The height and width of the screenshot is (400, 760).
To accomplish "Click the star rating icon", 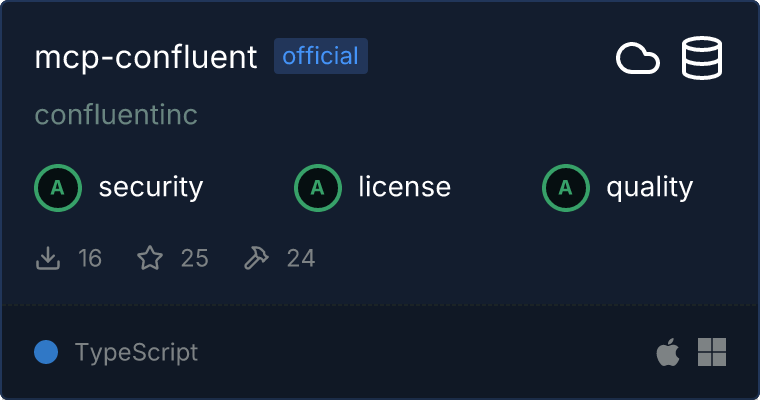I will (150, 259).
